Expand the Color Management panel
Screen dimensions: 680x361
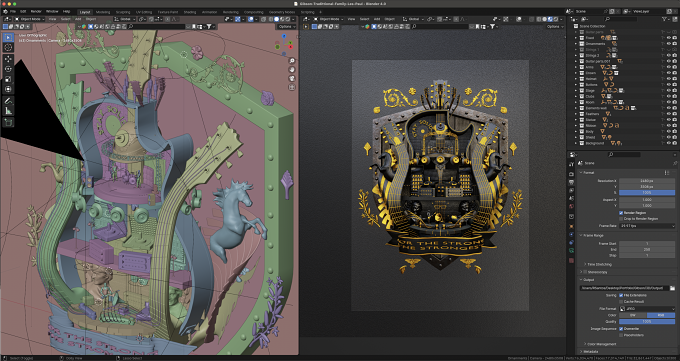(x=600, y=344)
